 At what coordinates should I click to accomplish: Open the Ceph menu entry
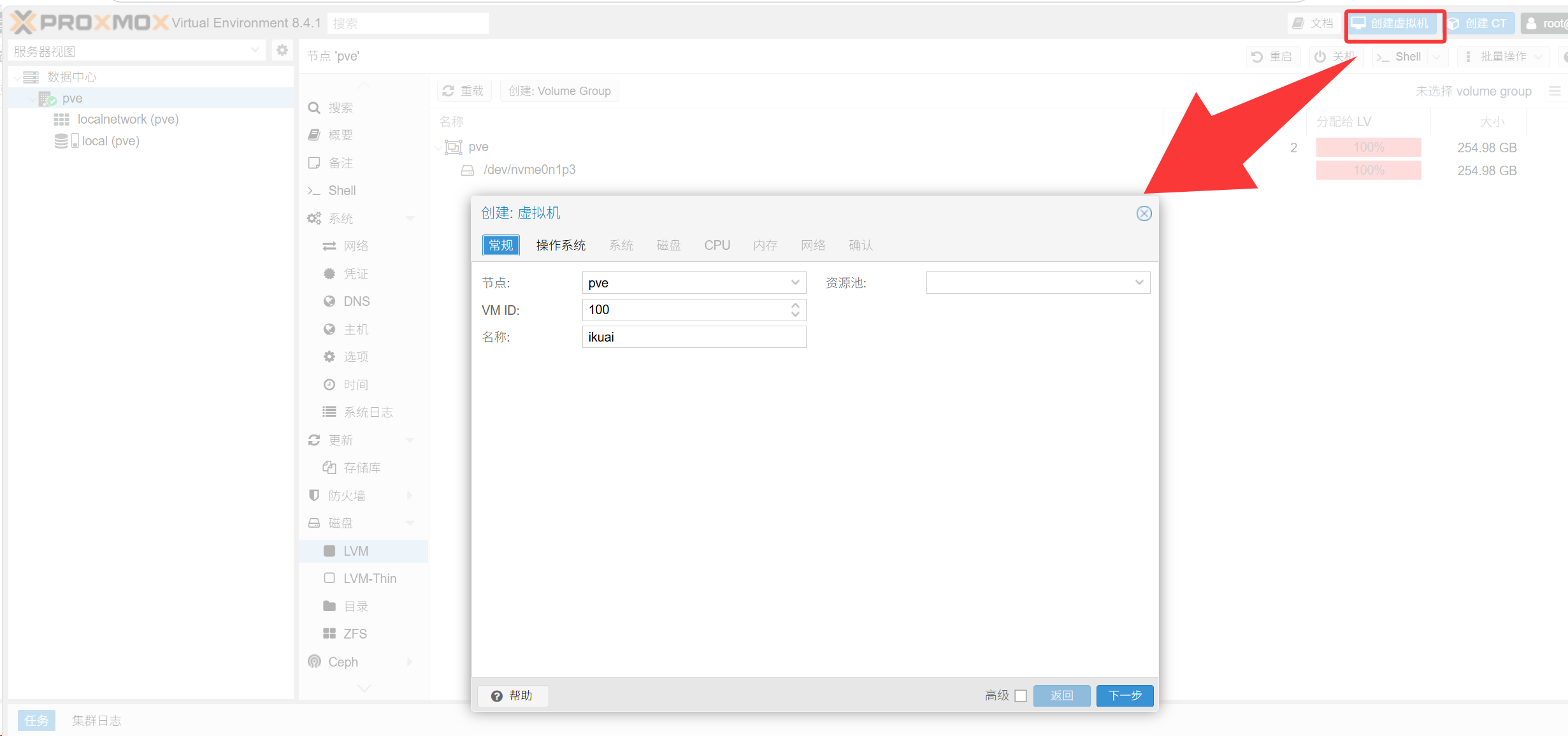tap(343, 662)
